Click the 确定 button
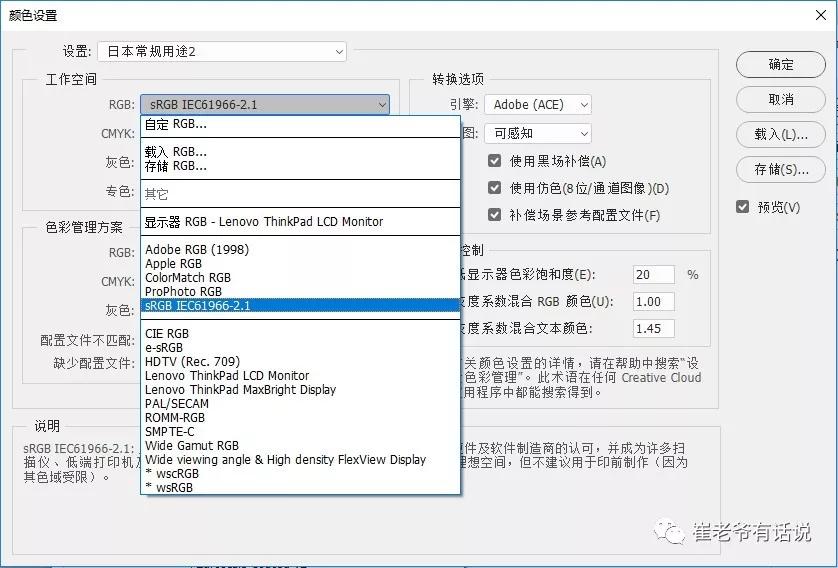838x568 pixels. [780, 64]
